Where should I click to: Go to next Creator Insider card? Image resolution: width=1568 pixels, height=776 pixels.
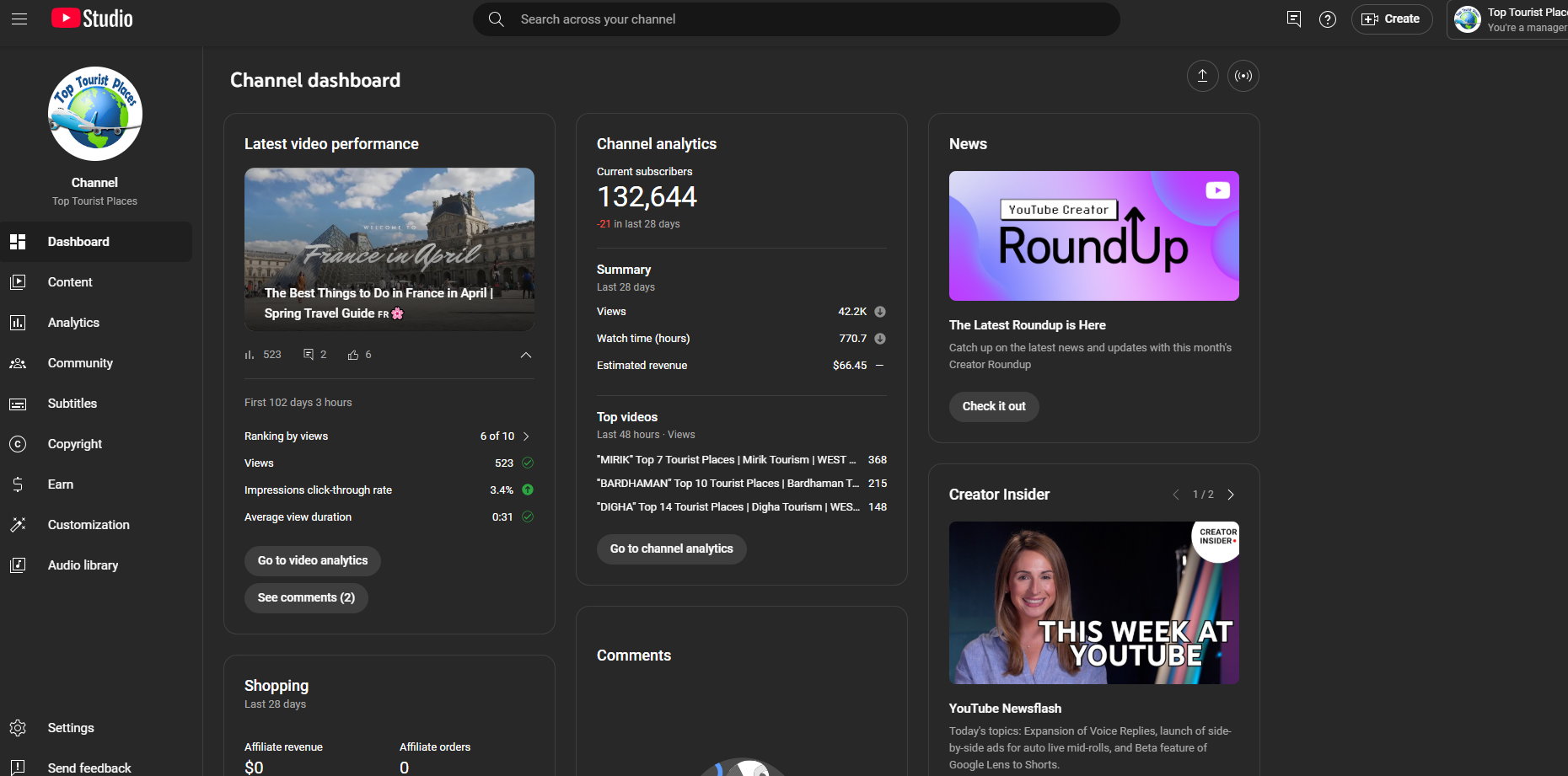pyautogui.click(x=1231, y=495)
